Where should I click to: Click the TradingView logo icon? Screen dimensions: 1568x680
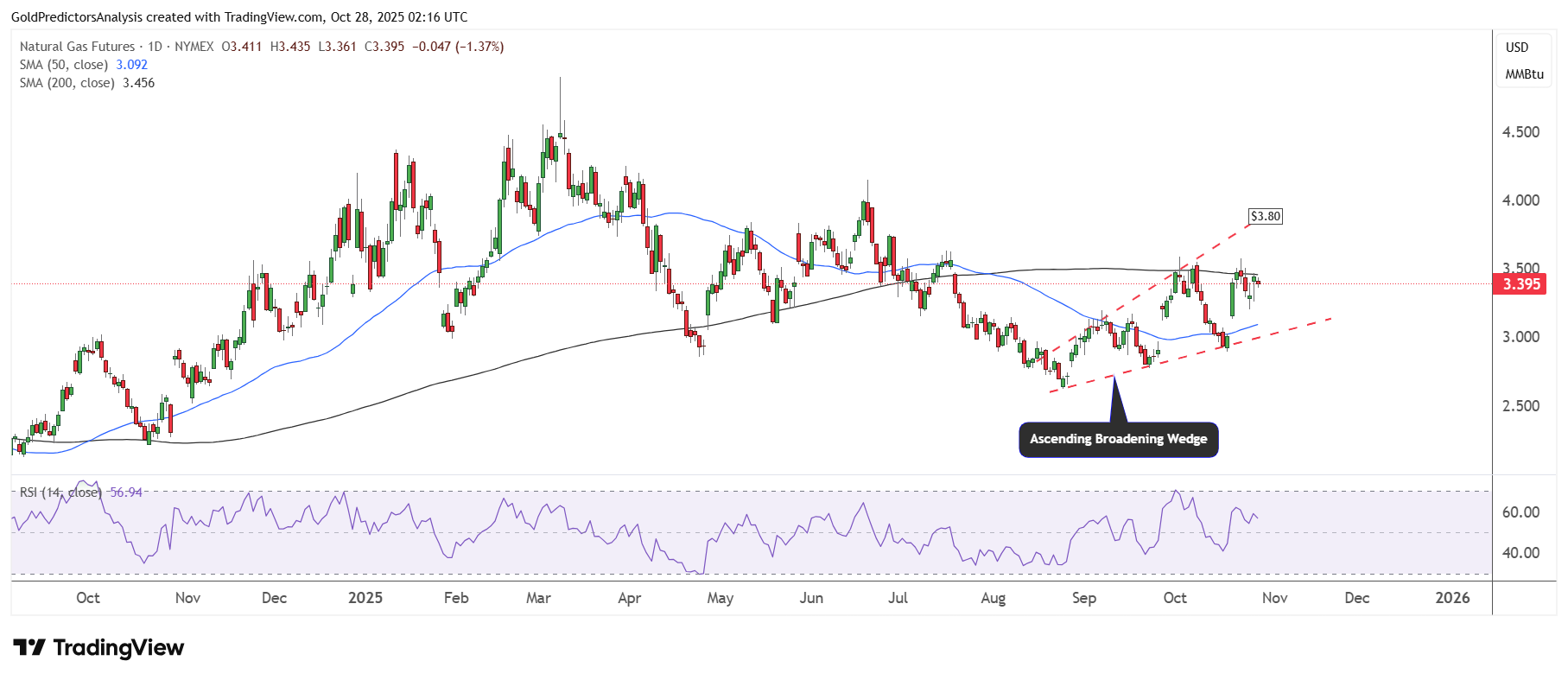(29, 647)
